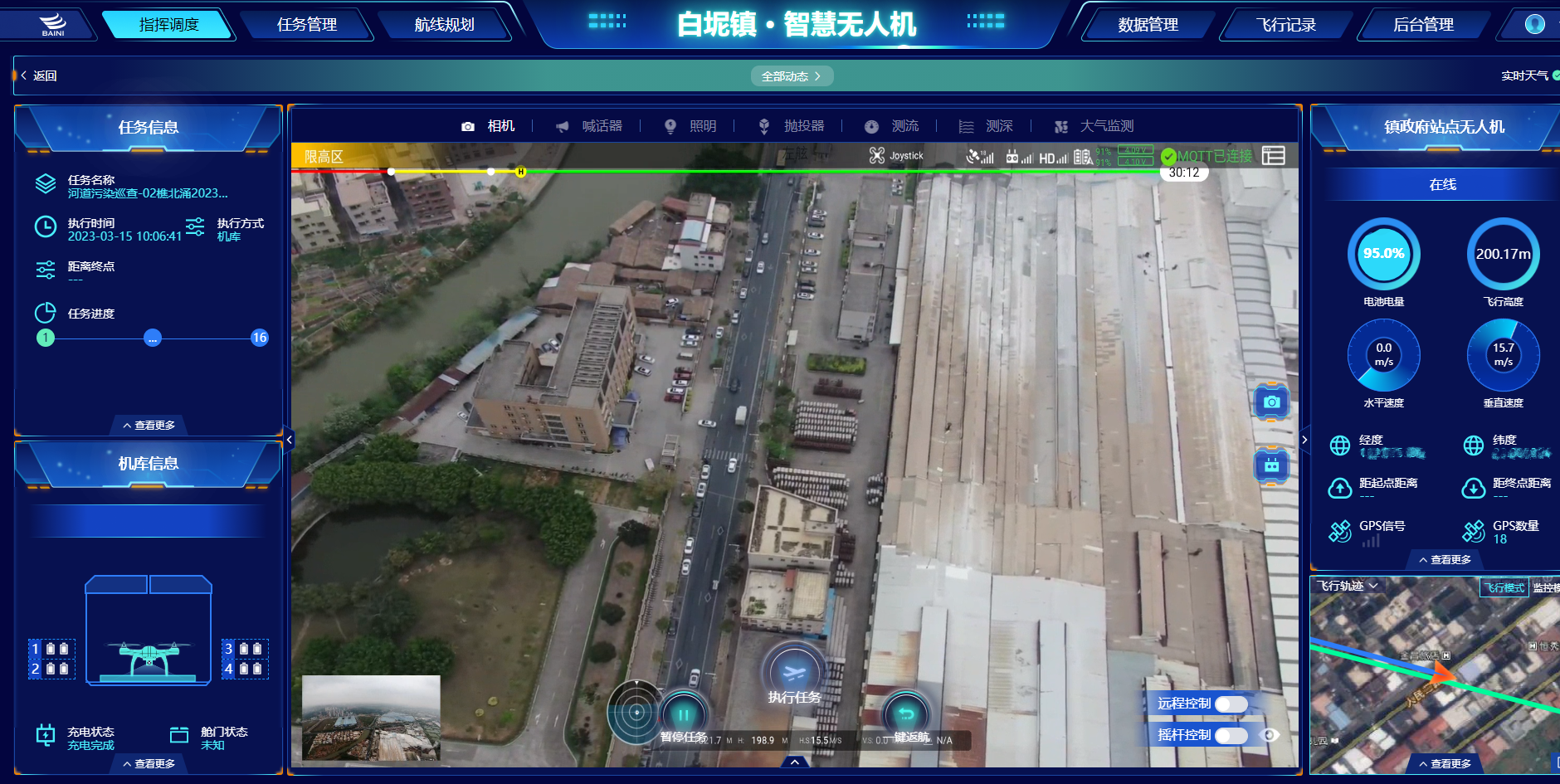Toggle the 摇杆控制 switch
The width and height of the screenshot is (1560, 784).
click(x=1231, y=736)
